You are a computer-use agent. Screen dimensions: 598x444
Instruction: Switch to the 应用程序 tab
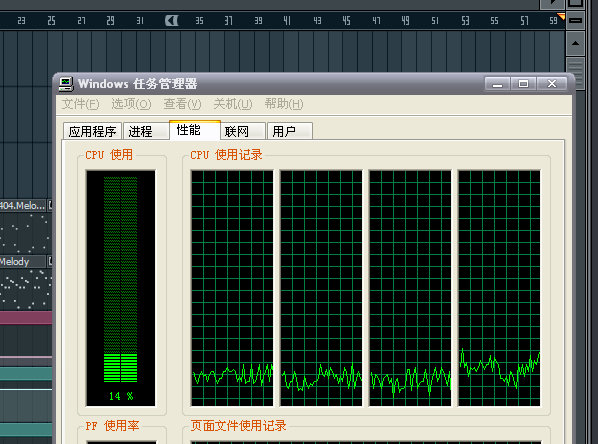point(92,131)
